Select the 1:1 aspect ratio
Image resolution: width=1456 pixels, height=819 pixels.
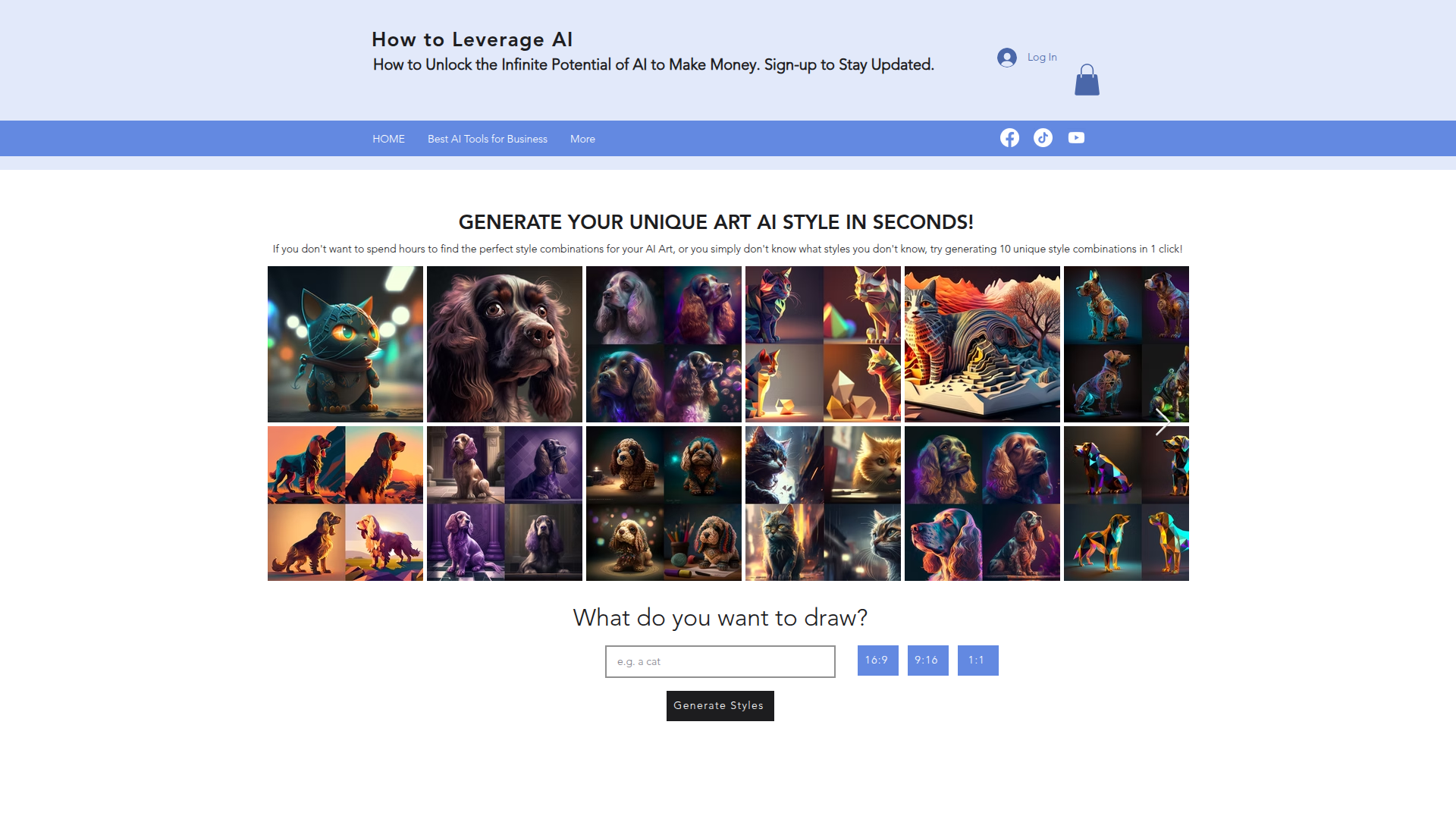pos(977,661)
